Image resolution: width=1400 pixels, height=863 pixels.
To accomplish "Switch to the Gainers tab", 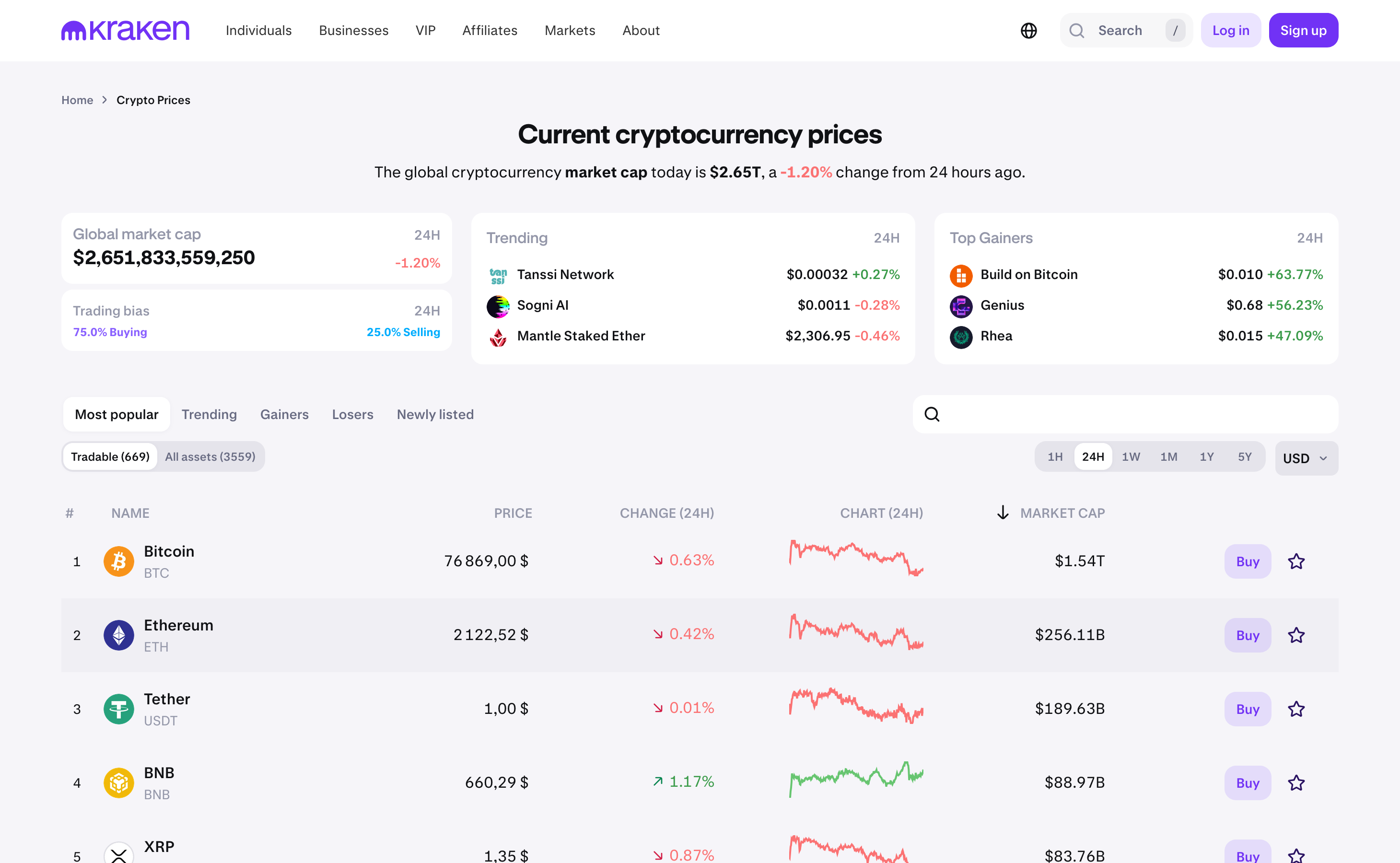I will 284,414.
